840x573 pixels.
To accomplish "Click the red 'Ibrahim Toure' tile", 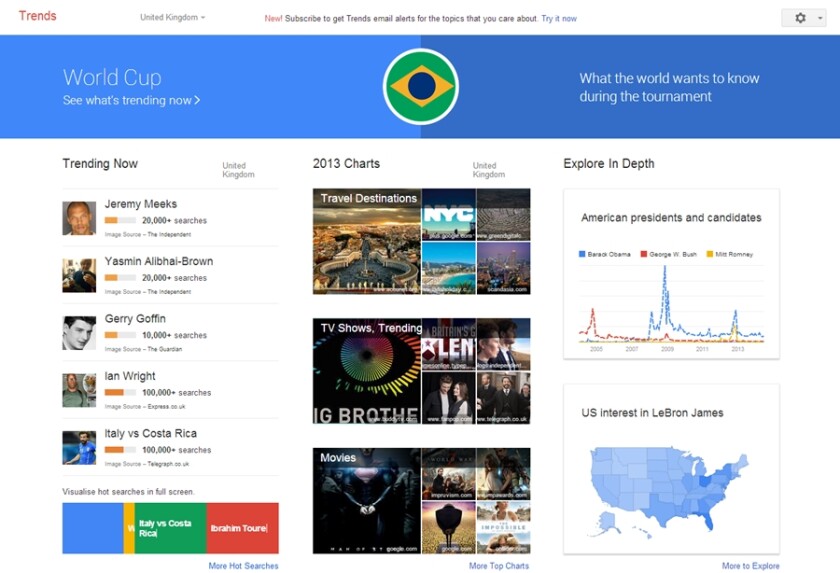I will tap(242, 528).
